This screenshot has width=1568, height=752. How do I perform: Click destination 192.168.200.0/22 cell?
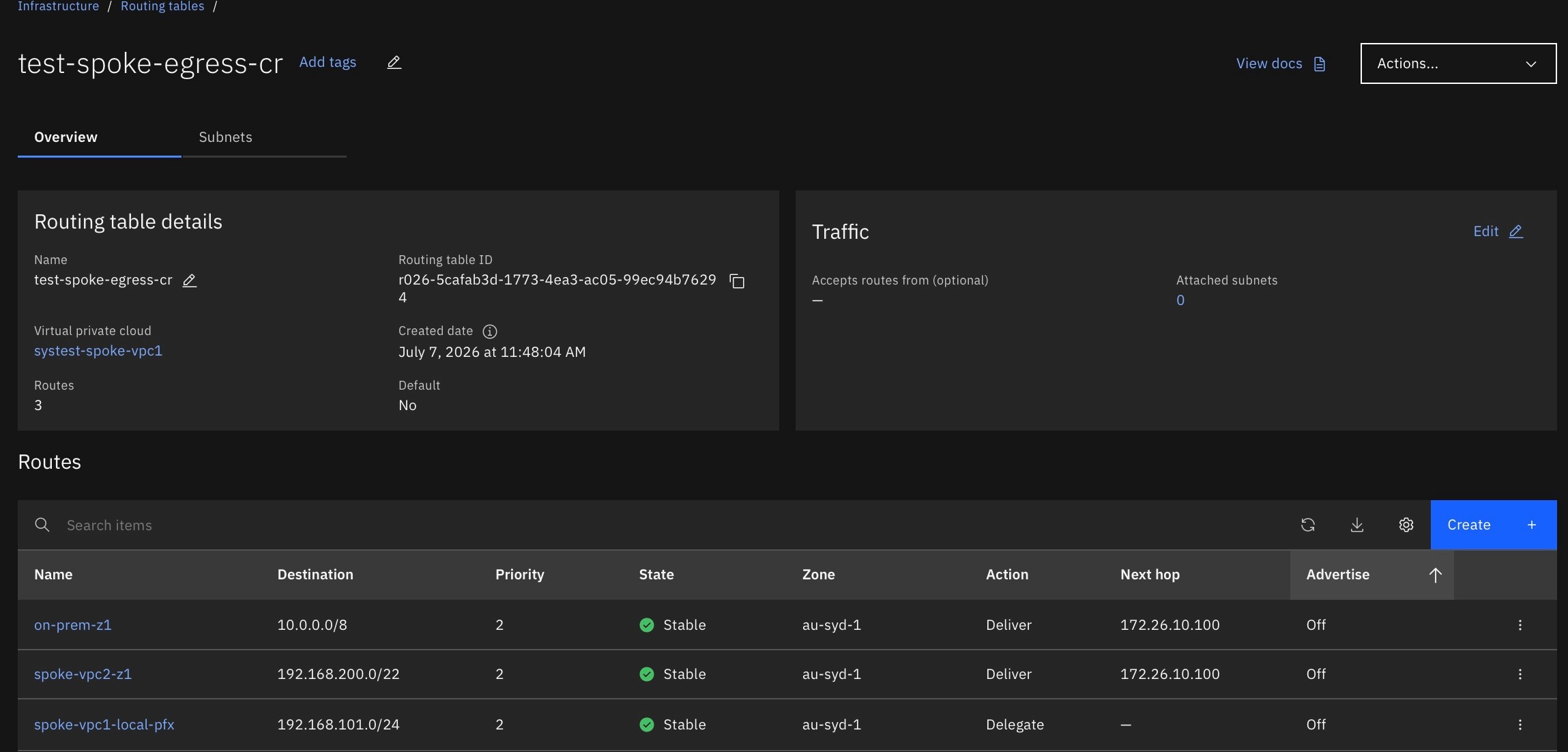point(338,674)
